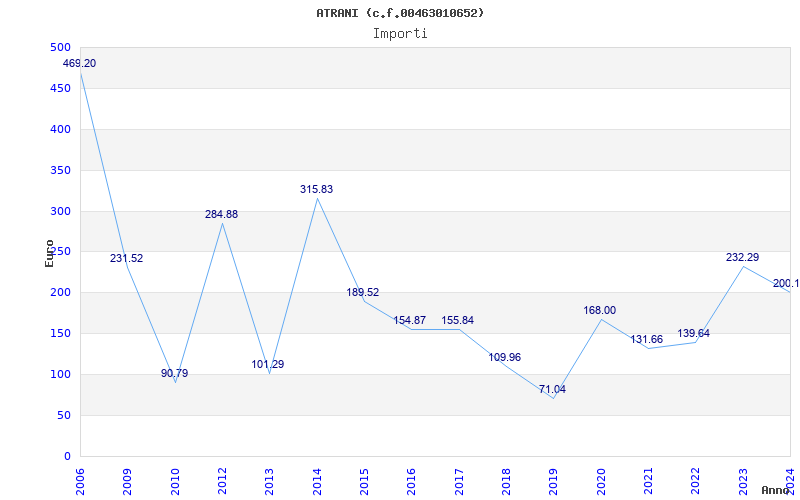Screen dimensions: 800x500
Task: Select the 109.96 data label
Action: point(505,358)
